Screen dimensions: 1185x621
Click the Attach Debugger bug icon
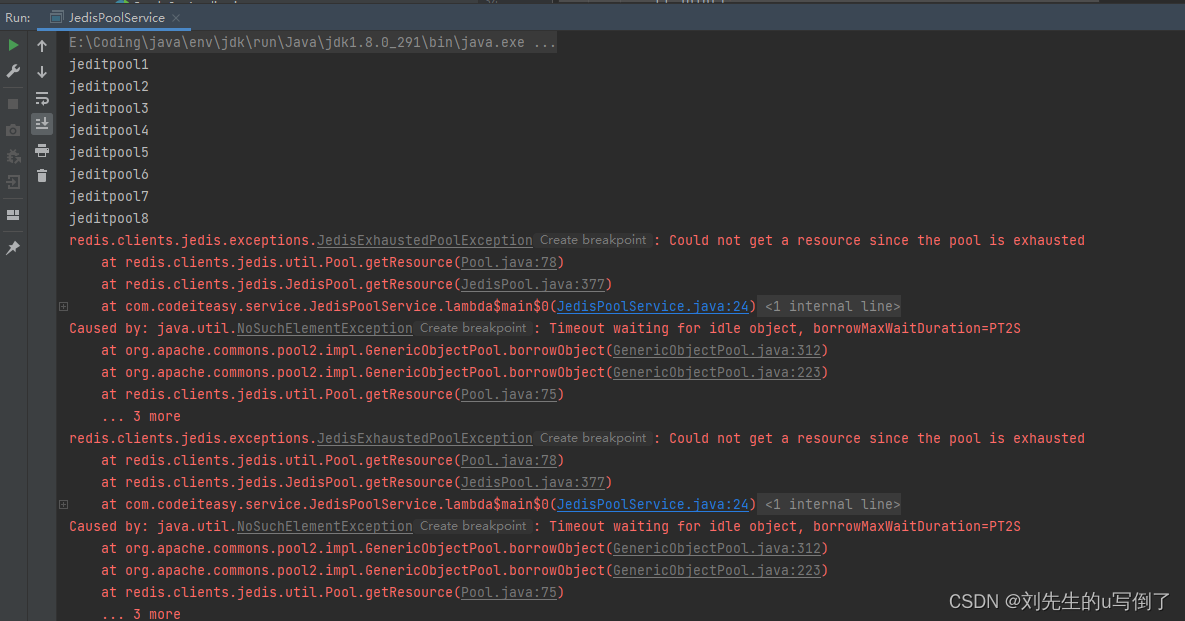[13, 156]
